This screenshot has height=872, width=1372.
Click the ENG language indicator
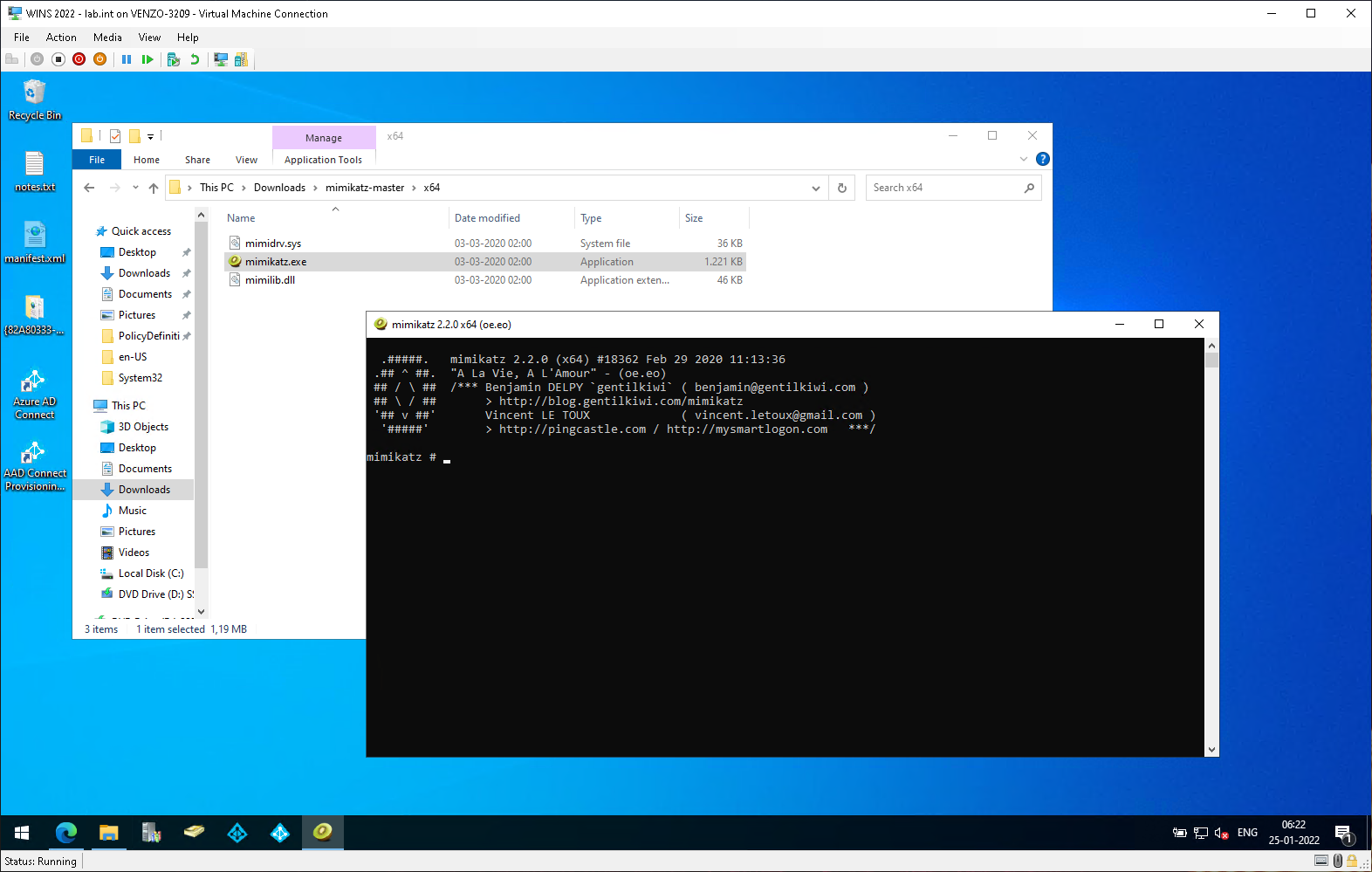click(x=1248, y=833)
